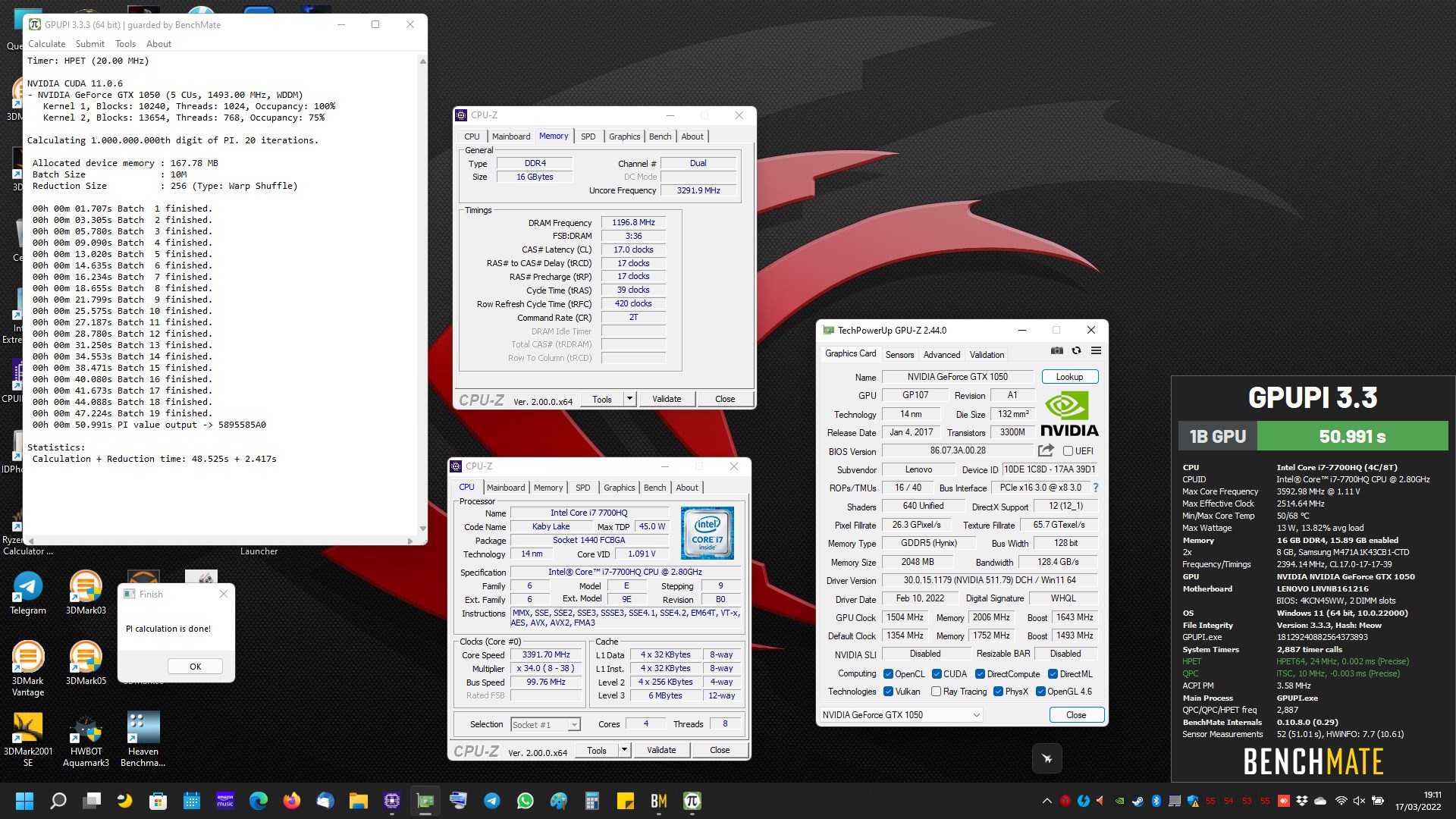Image resolution: width=1456 pixels, height=819 pixels.
Task: Open HWBOT Aquamark3 desktop icon
Action: pyautogui.click(x=86, y=739)
